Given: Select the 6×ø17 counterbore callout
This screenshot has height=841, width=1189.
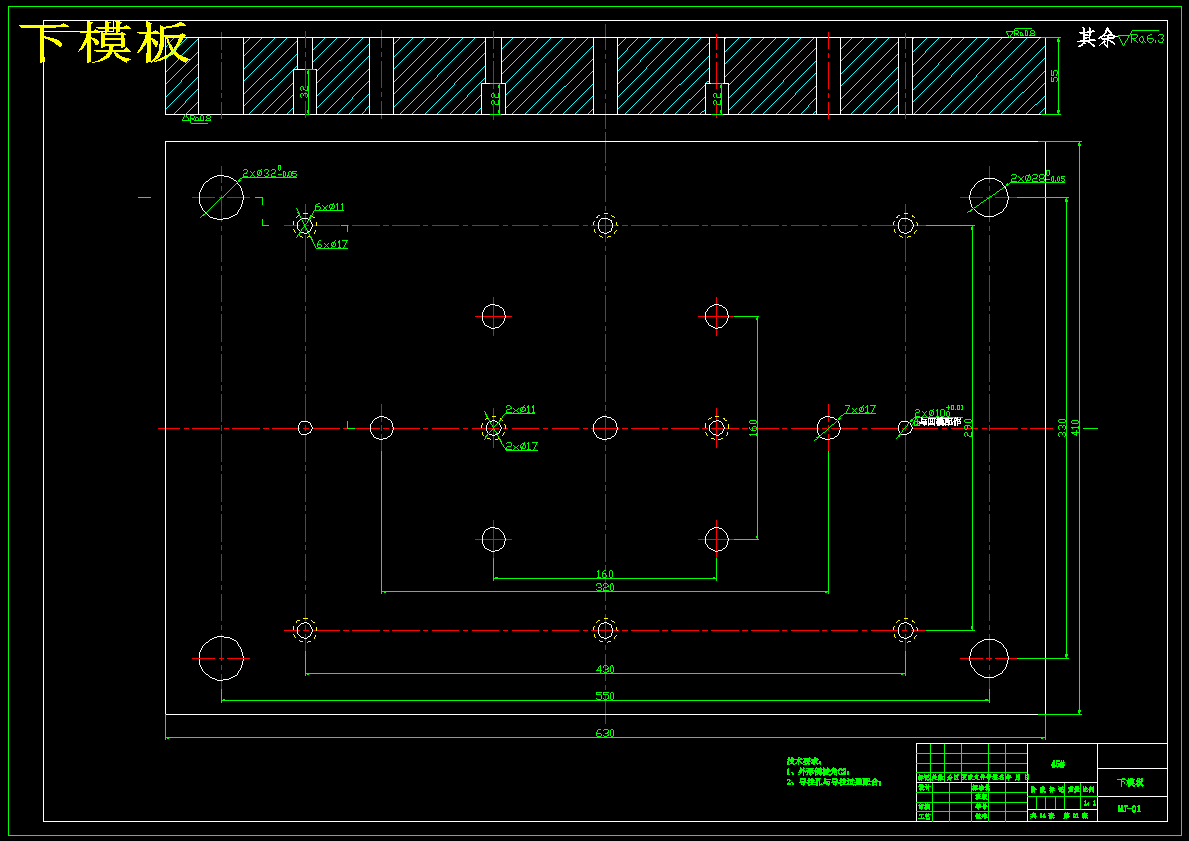Looking at the screenshot, I should (x=332, y=244).
